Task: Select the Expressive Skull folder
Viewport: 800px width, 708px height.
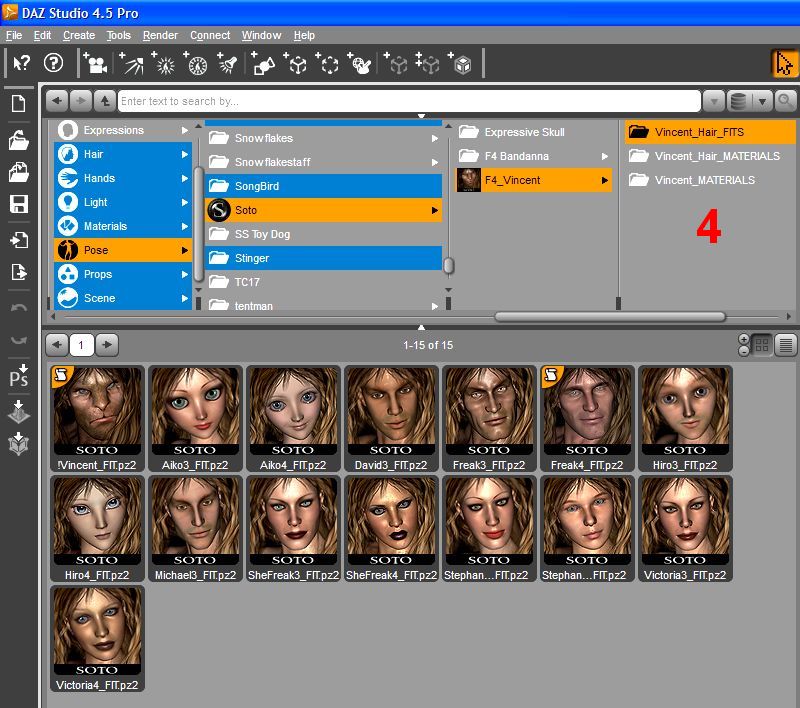Action: click(533, 132)
